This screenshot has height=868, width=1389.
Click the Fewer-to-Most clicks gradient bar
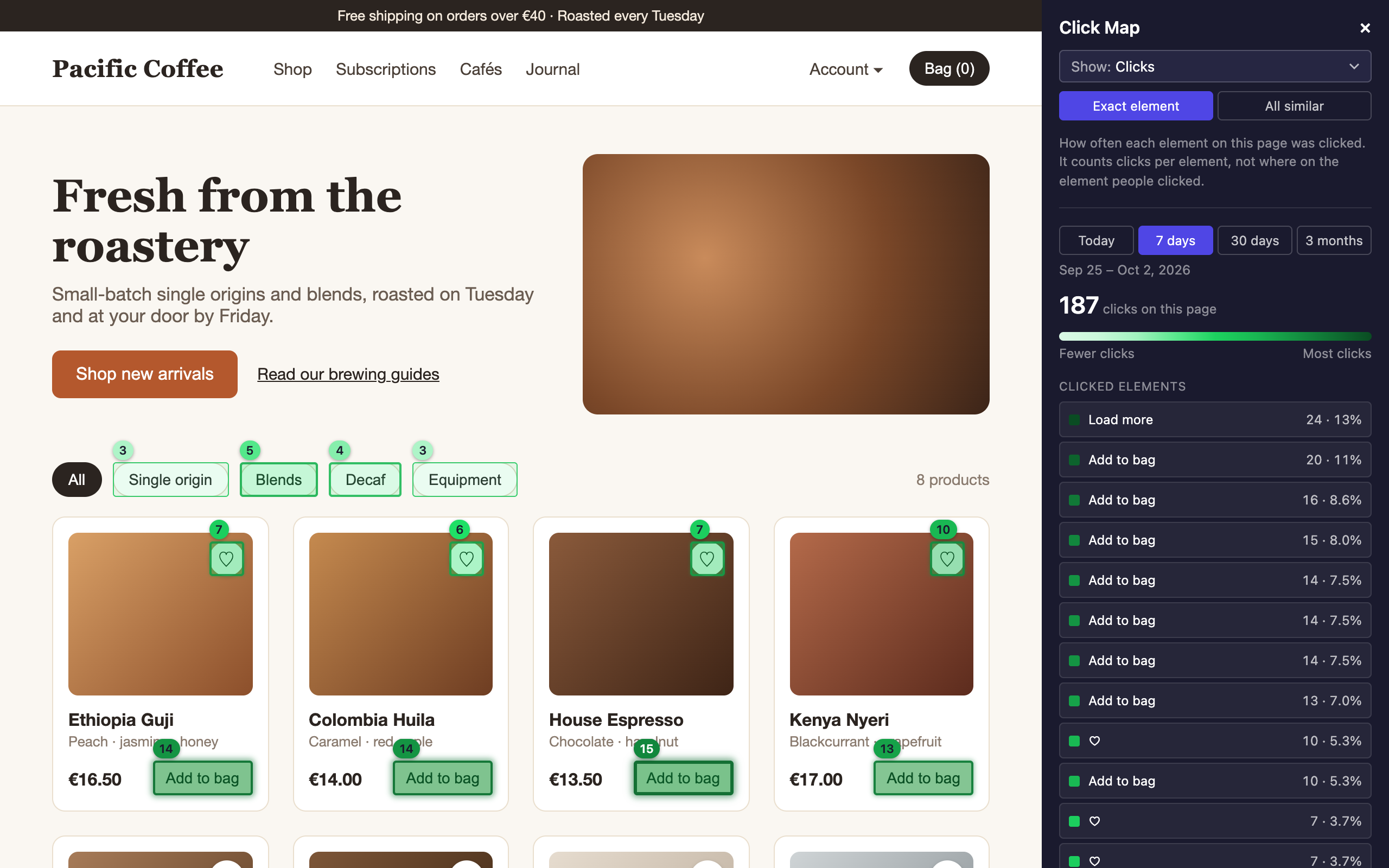point(1214,336)
